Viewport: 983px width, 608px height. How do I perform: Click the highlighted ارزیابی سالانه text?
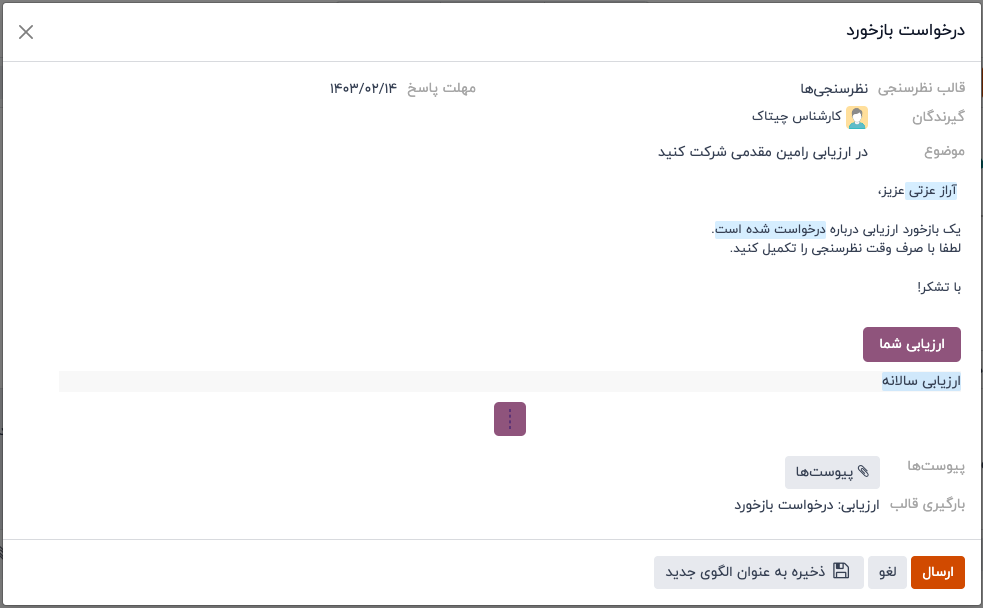[920, 381]
